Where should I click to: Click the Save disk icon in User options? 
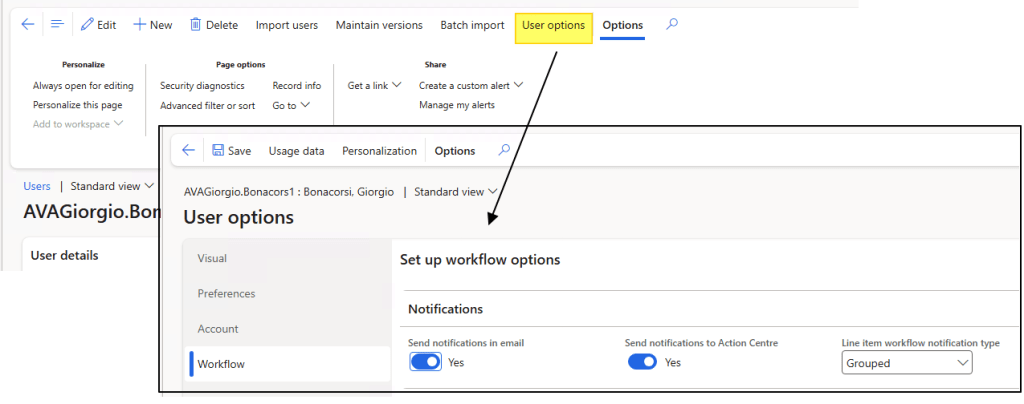(x=218, y=151)
